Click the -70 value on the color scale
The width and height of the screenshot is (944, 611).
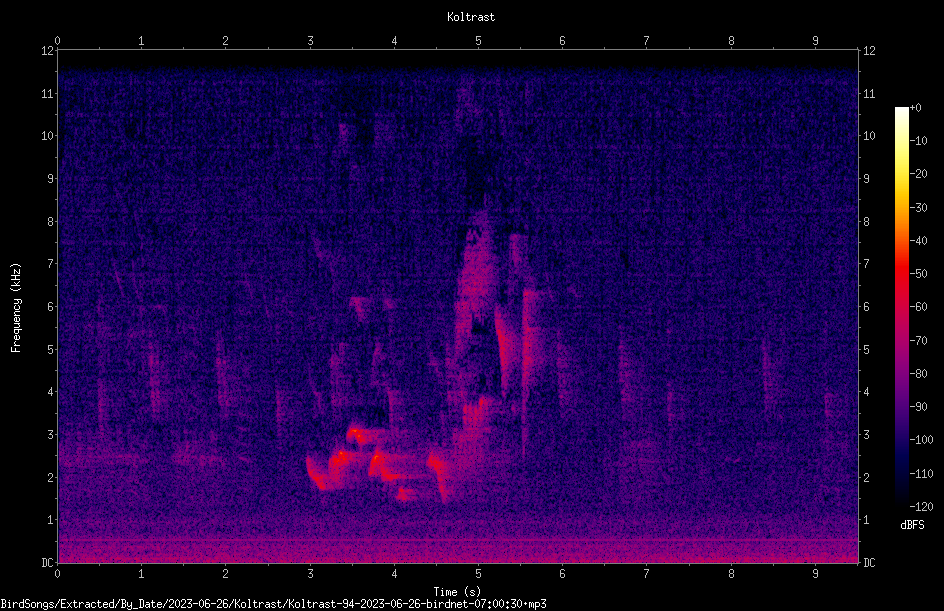(918, 341)
